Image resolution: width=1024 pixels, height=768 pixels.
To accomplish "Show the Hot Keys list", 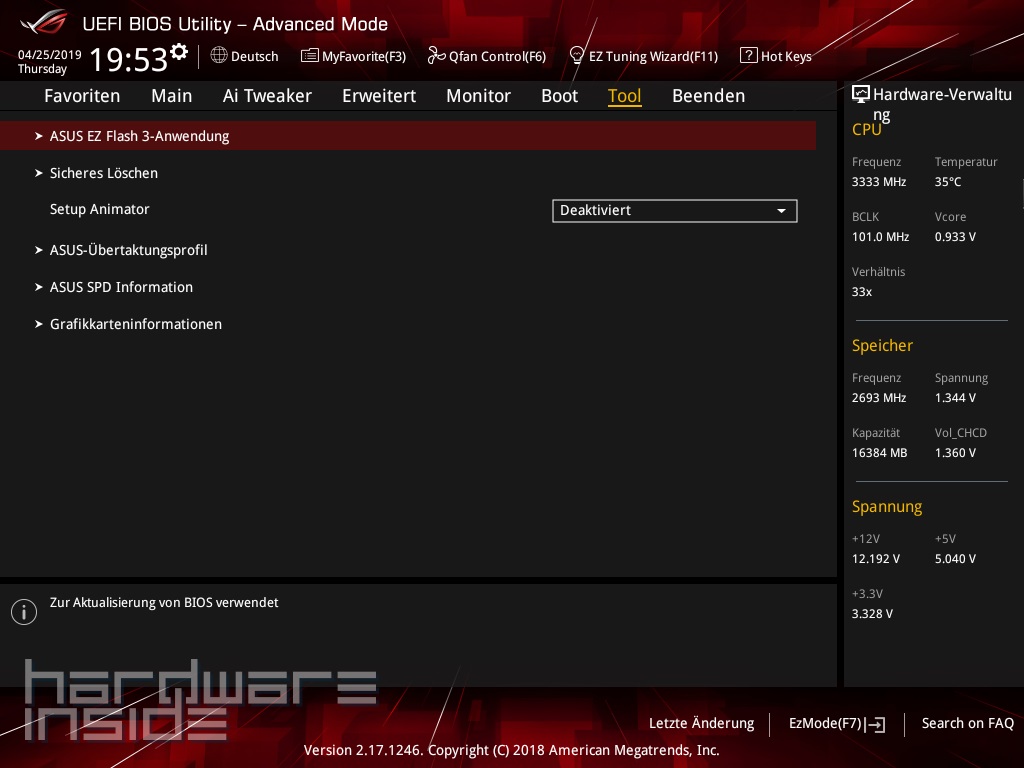I will [x=776, y=56].
